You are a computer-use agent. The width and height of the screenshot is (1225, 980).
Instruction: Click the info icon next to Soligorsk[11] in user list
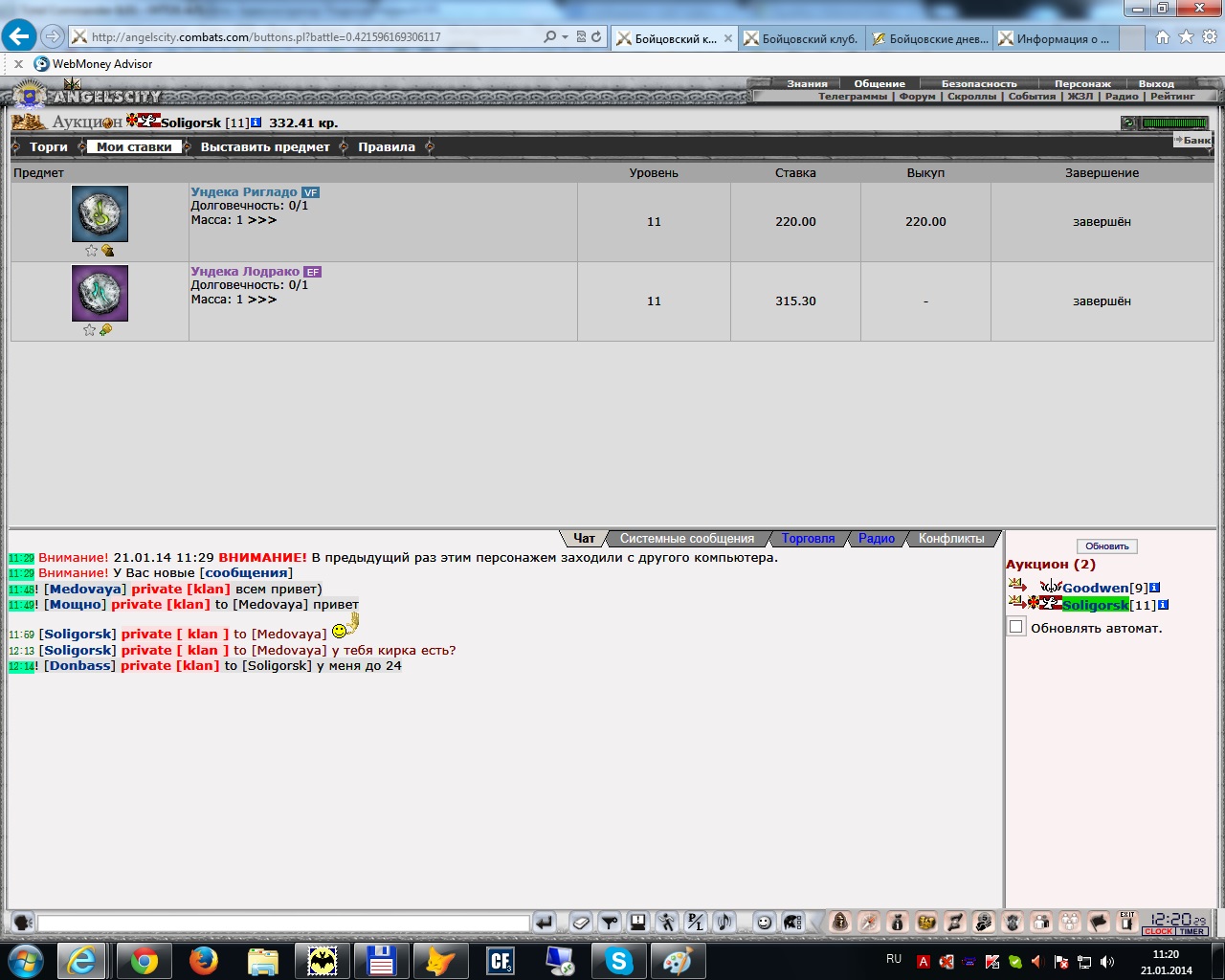[1163, 605]
